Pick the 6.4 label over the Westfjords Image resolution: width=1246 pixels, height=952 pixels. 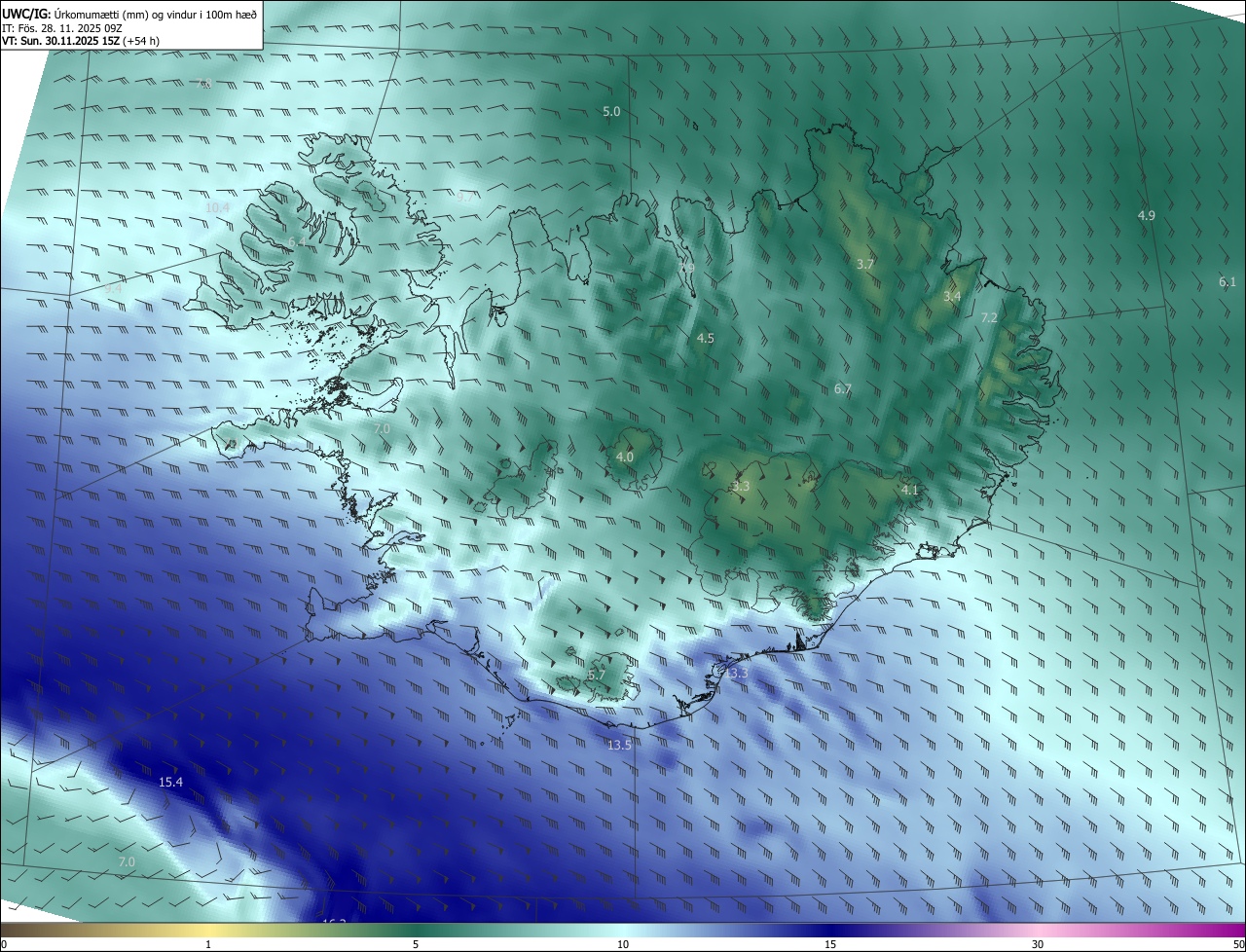[297, 241]
